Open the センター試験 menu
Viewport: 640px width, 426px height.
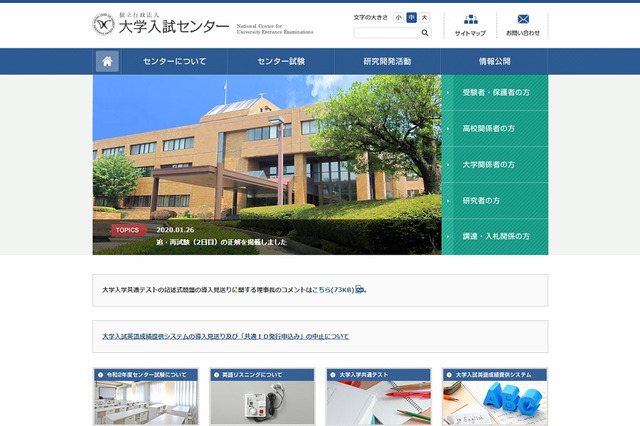[x=281, y=61]
